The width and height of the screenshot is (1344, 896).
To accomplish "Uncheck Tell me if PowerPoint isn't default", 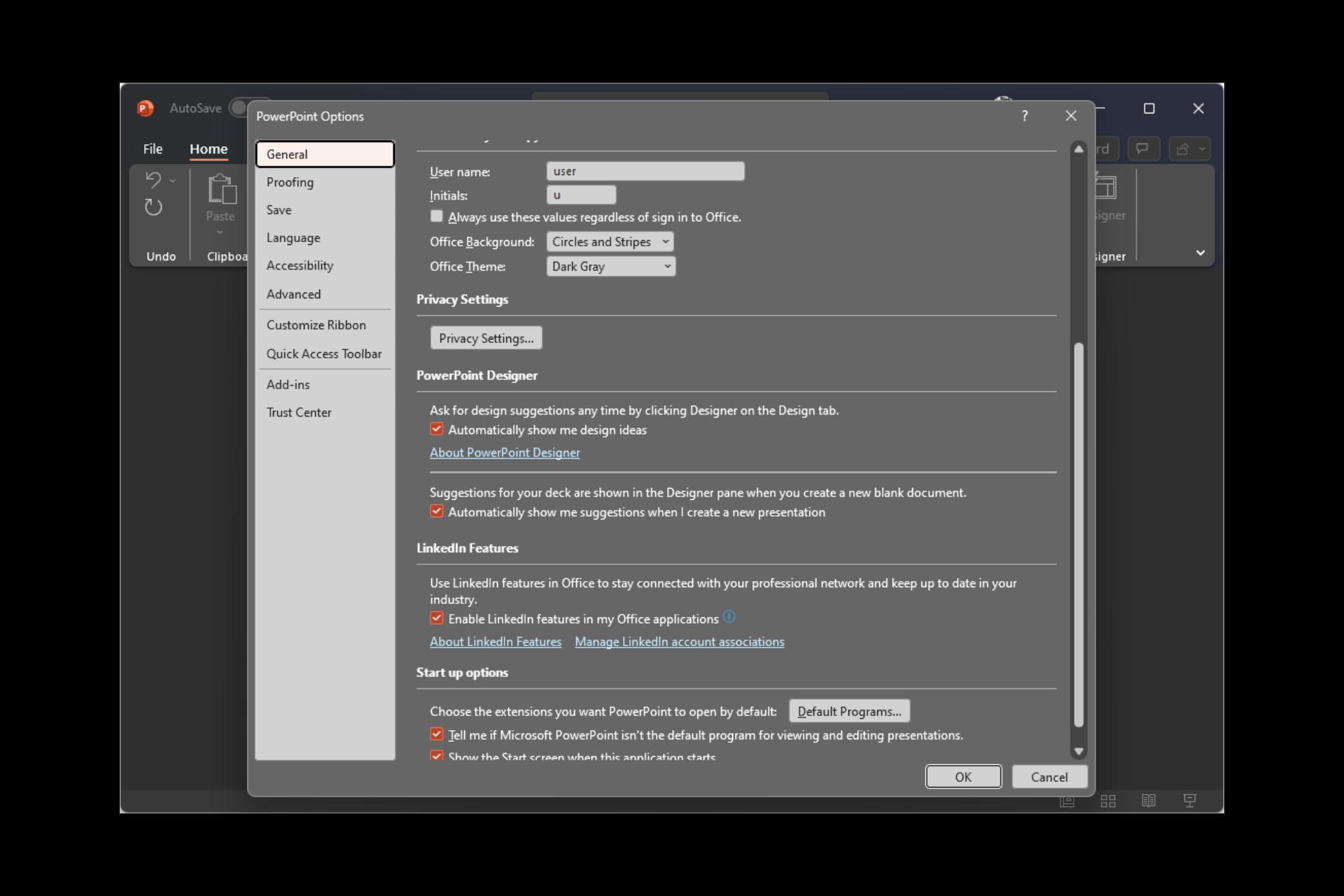I will (437, 734).
